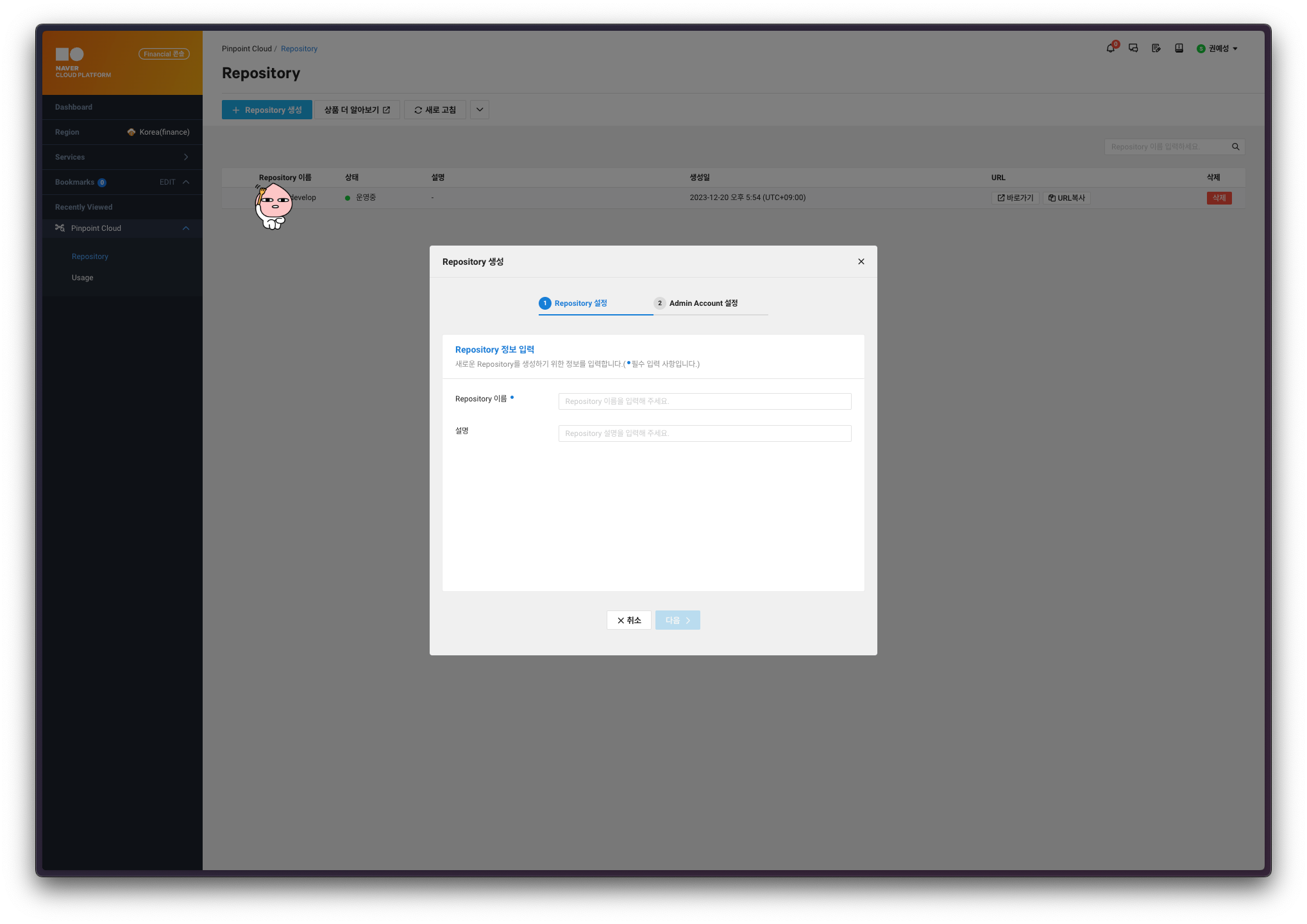Switch to the Admin Account 설정 step tab
This screenshot has width=1307, height=924.
pos(703,303)
